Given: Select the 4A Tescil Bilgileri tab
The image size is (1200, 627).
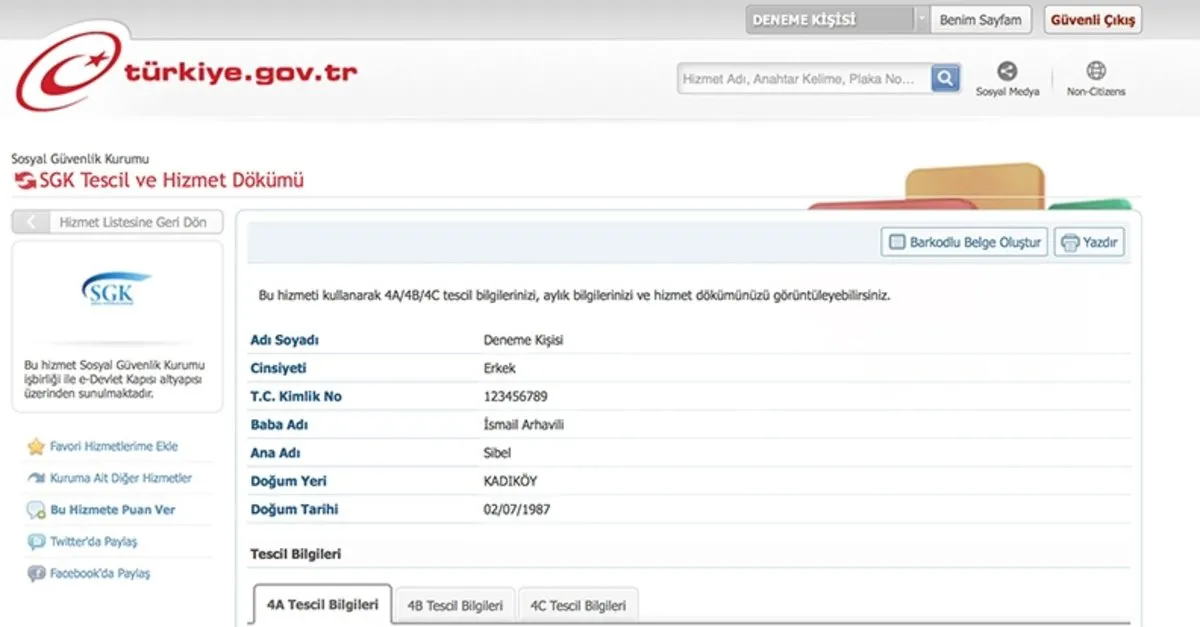Looking at the screenshot, I should click(x=322, y=605).
